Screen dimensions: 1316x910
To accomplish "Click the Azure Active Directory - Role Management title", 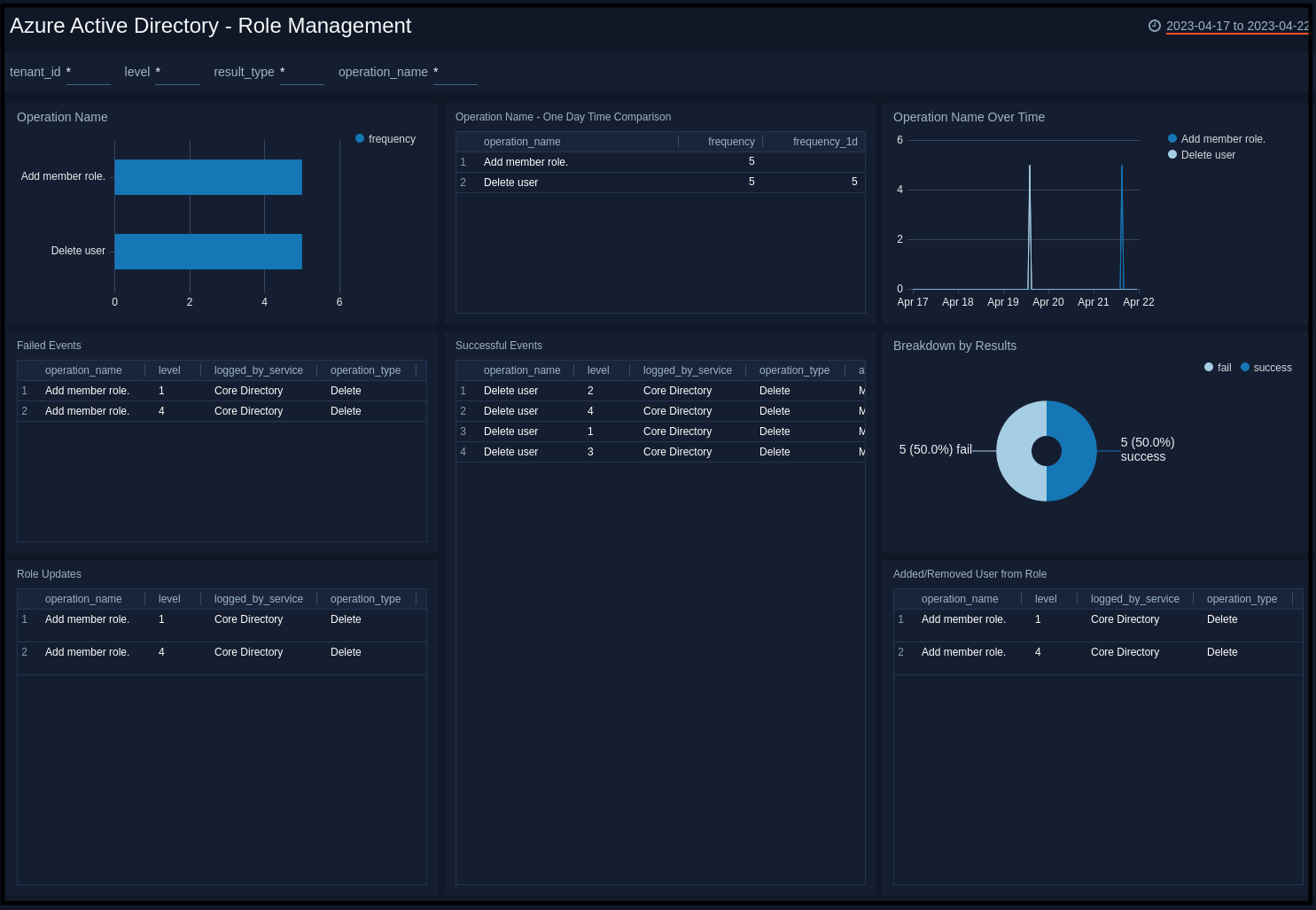I will point(210,26).
